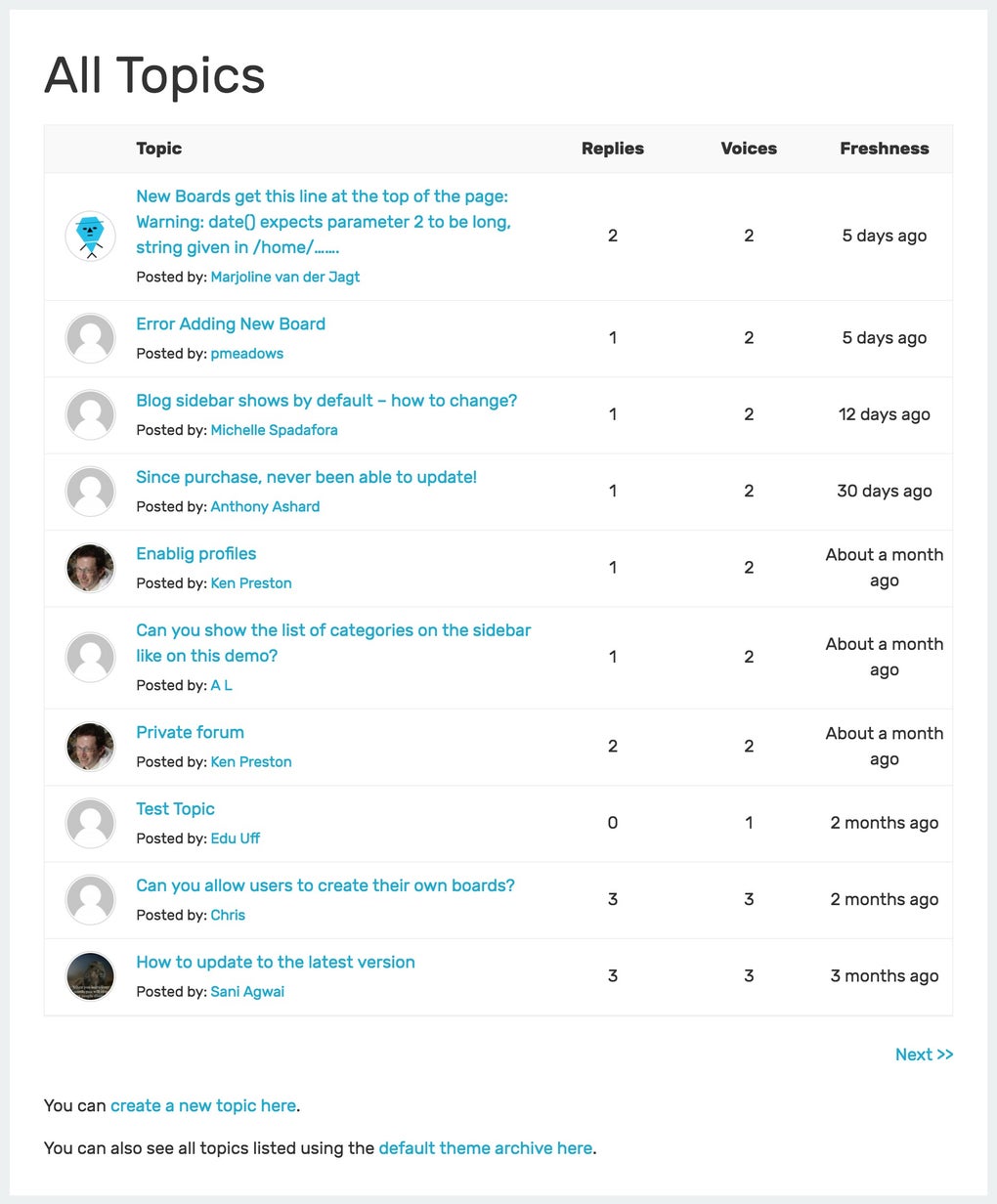997x1204 pixels.
Task: Click the avatar next to Test Topic
Action: (x=90, y=823)
